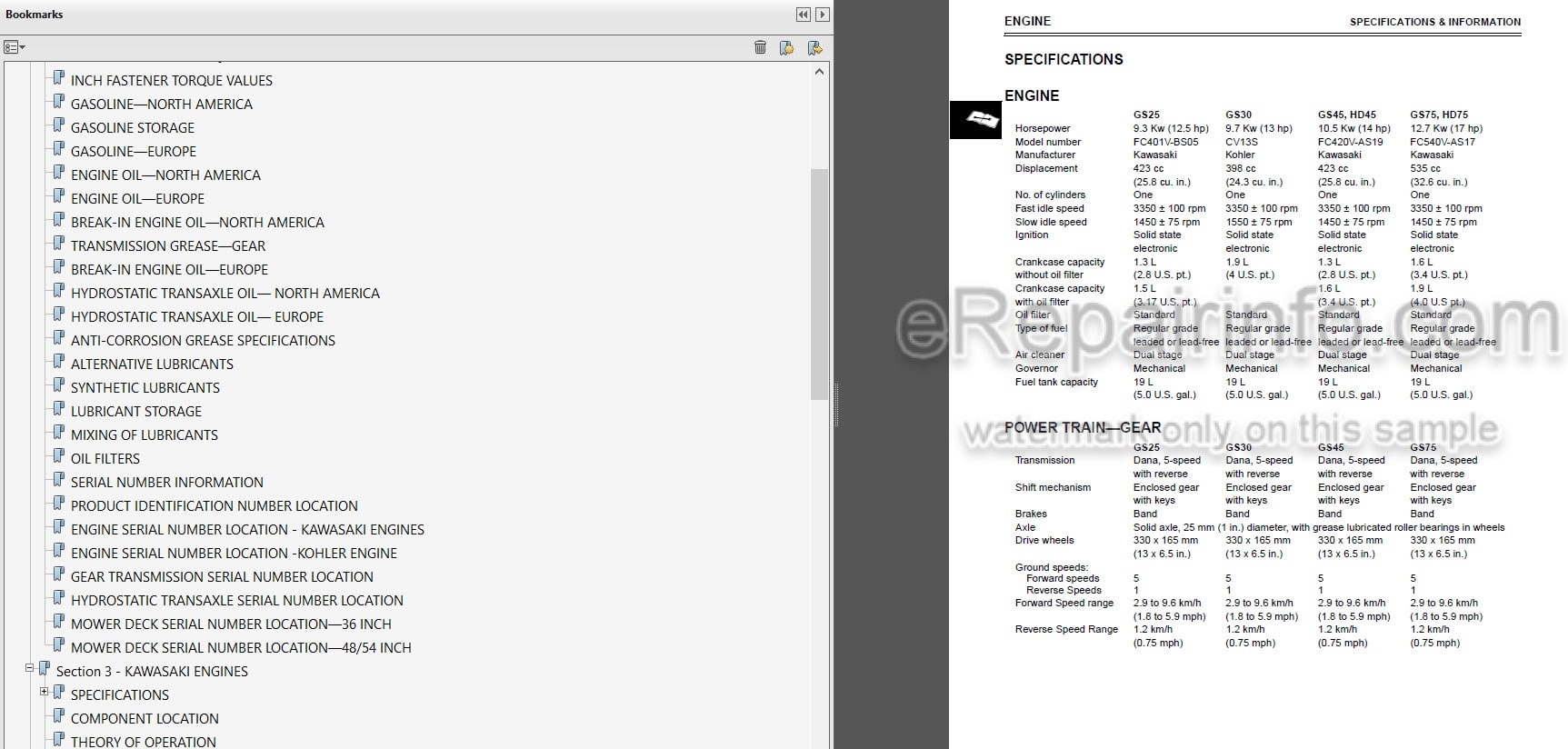Open INCH FASTENER TORQUE VALUES bookmark
Image resolution: width=1568 pixels, height=749 pixels.
point(172,81)
